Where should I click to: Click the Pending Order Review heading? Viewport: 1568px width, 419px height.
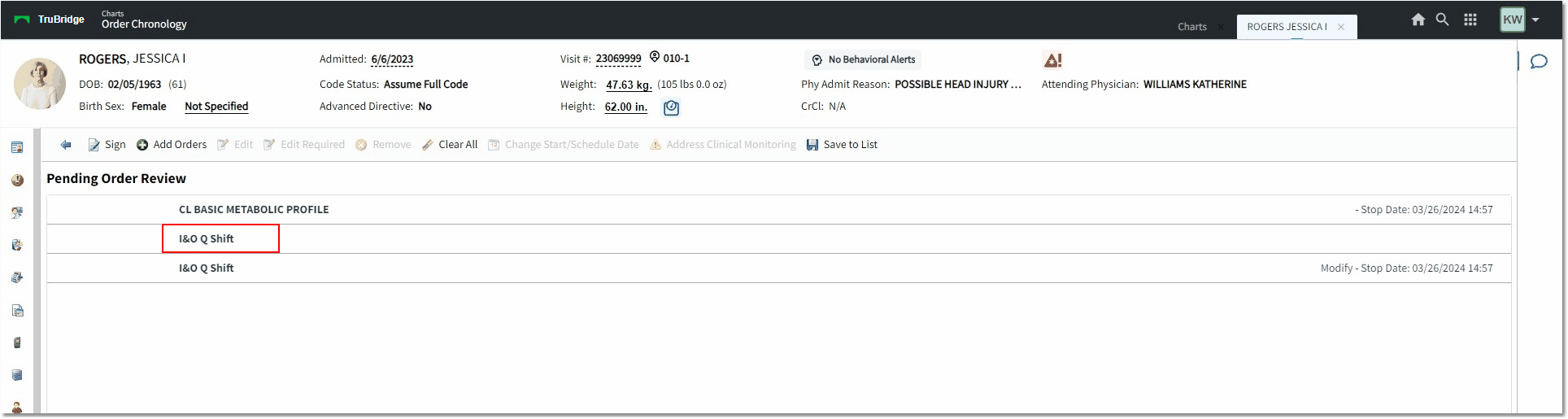click(x=116, y=178)
